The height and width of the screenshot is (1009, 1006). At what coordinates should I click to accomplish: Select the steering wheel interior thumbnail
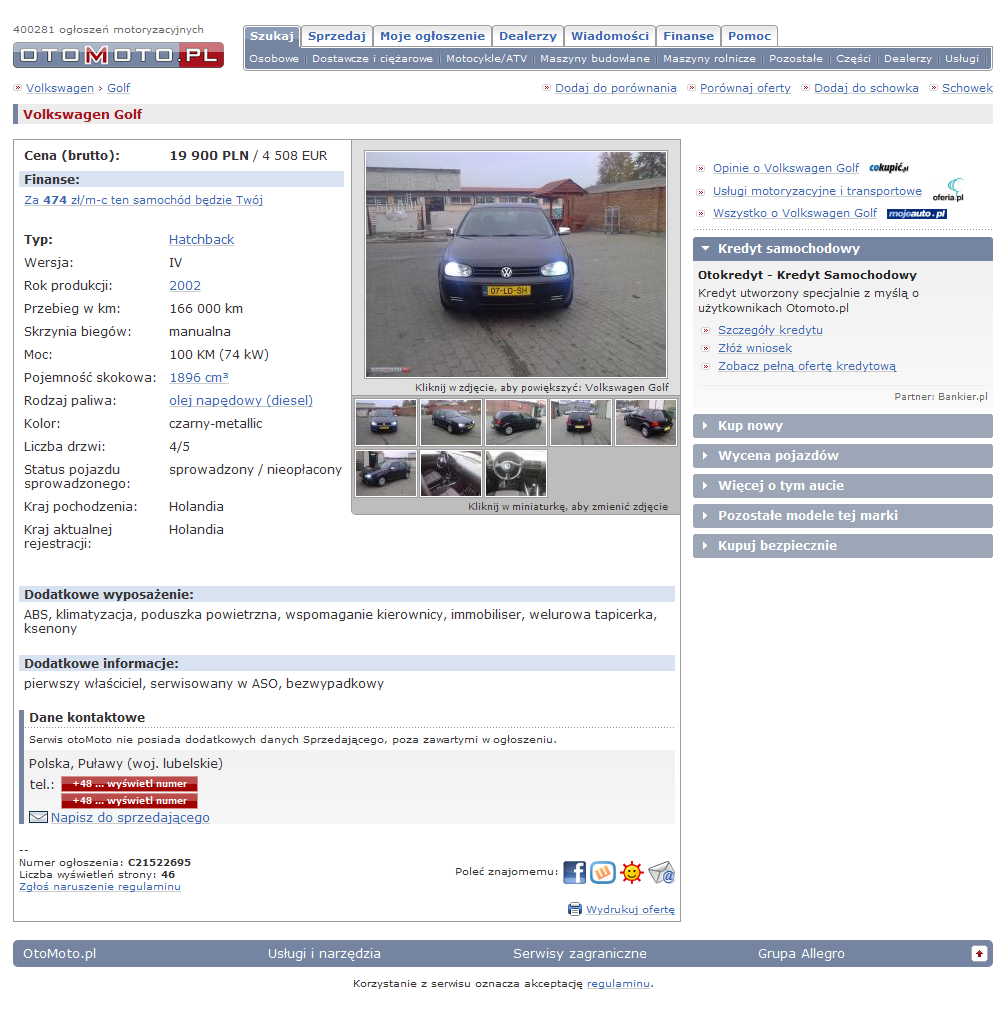click(516, 473)
